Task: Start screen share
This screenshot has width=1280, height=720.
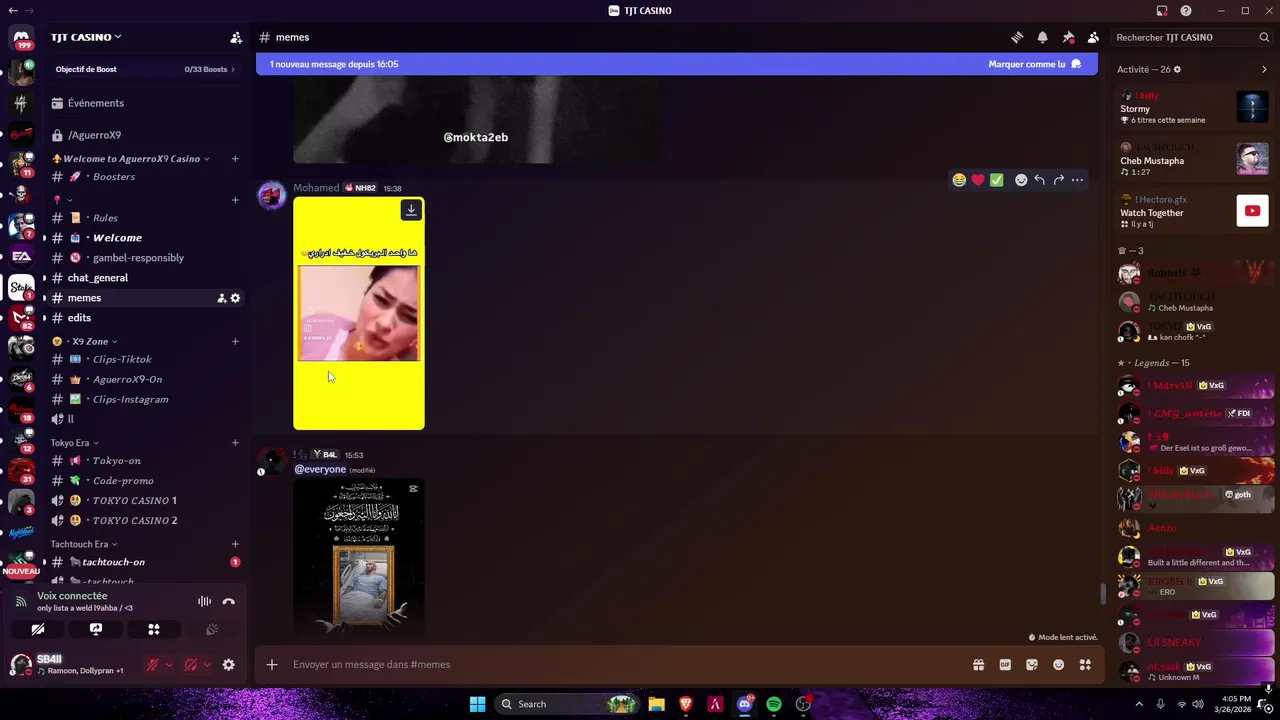Action: (96, 629)
